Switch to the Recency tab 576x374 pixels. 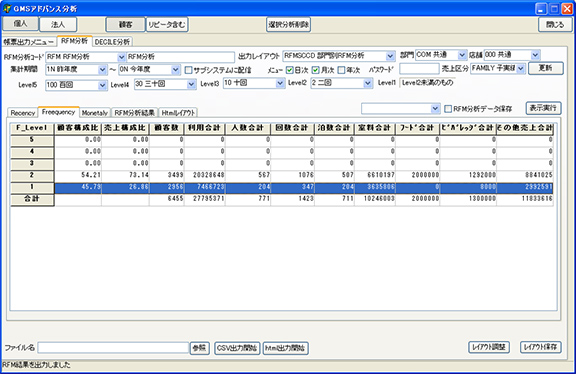23,113
